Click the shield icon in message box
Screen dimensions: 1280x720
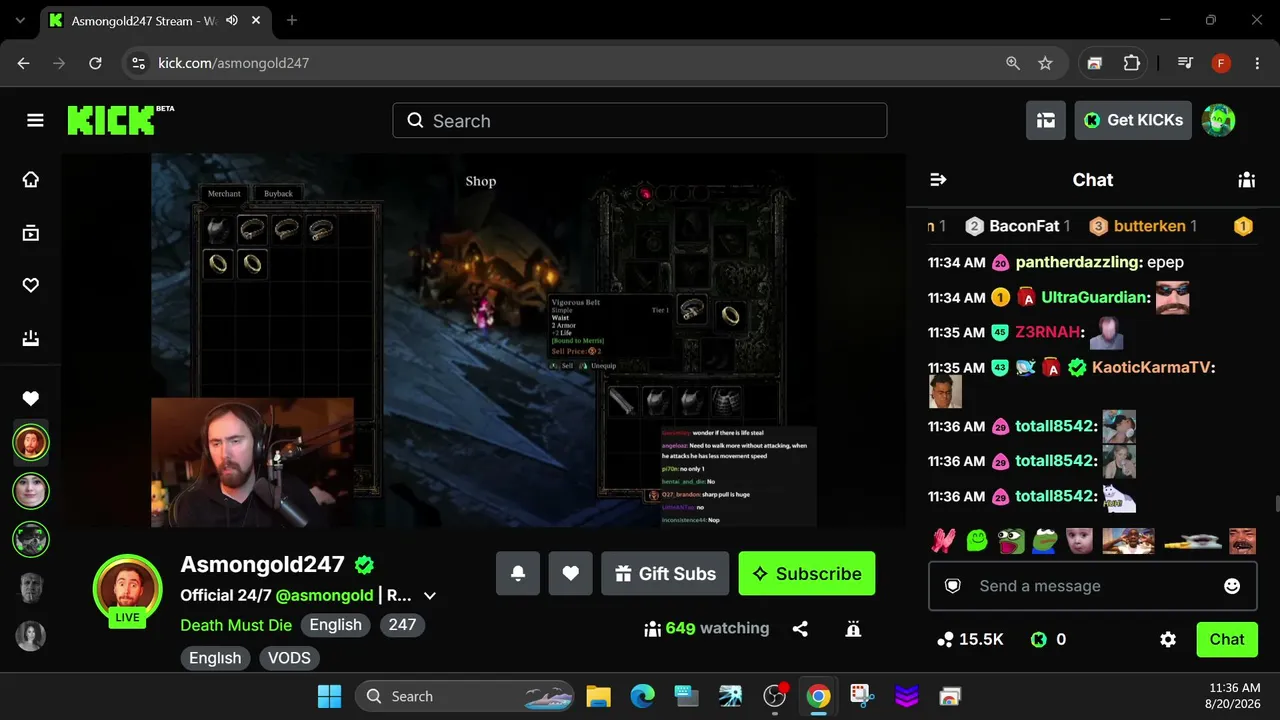(953, 586)
